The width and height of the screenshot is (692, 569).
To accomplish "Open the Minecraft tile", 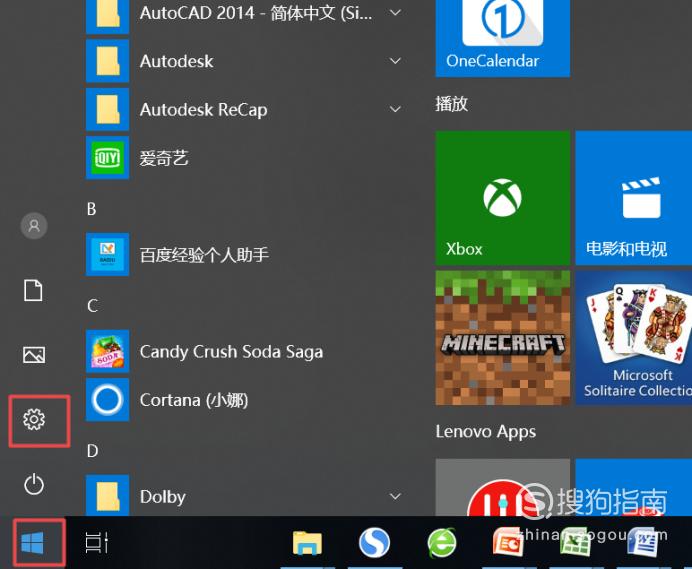I will click(x=503, y=338).
